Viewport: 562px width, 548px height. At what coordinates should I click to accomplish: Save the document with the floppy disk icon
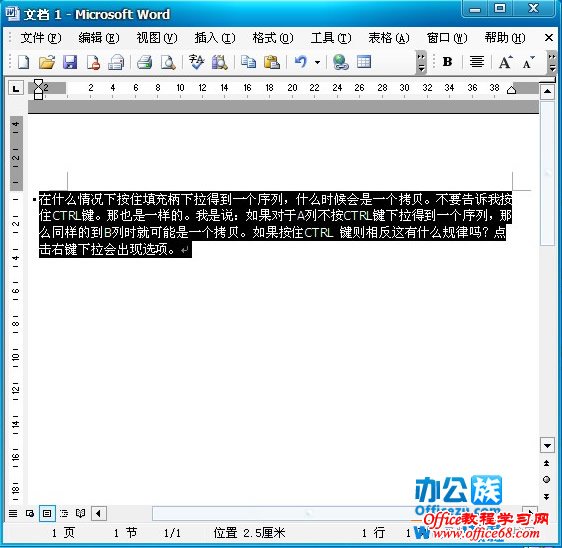[70, 62]
